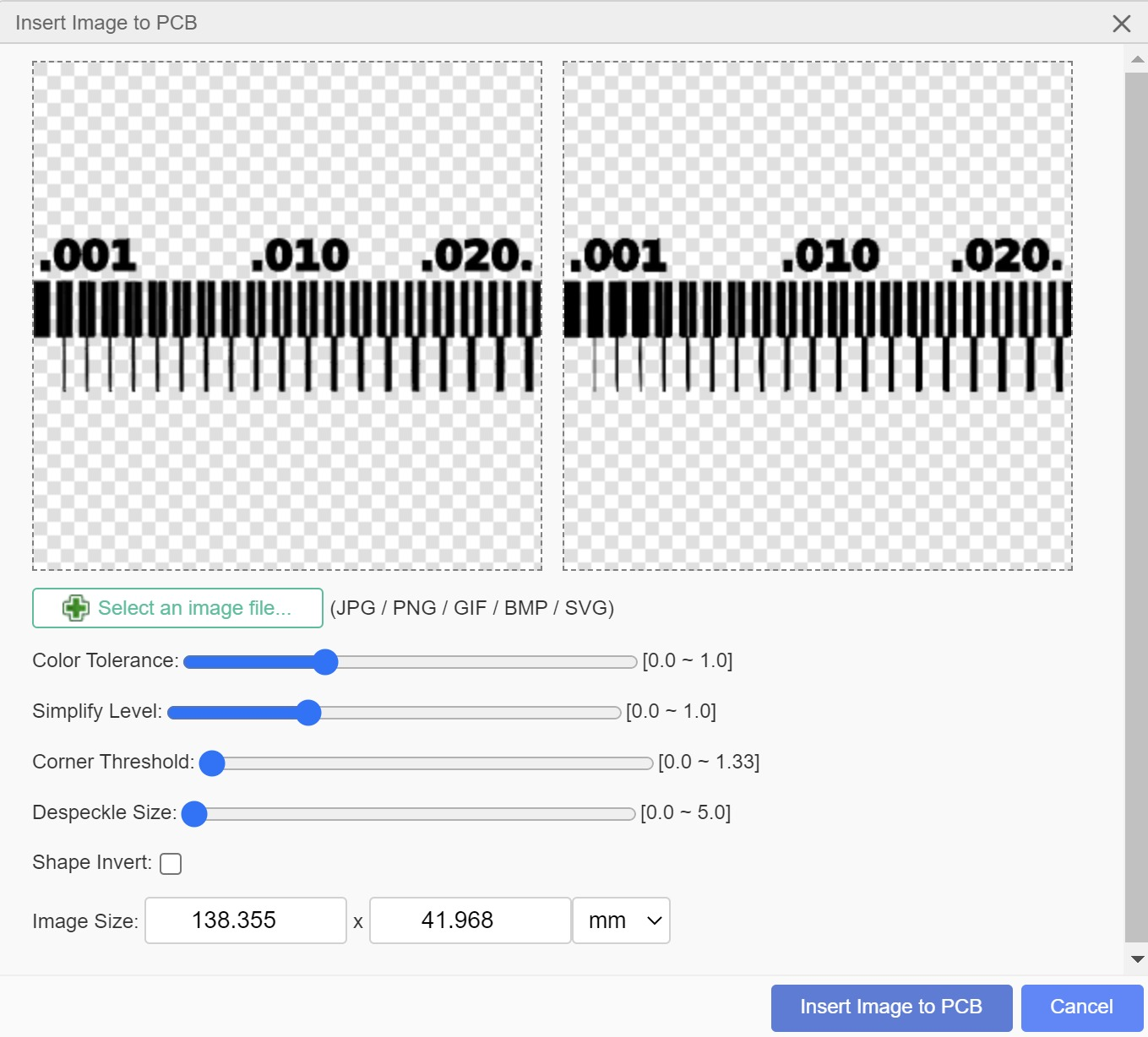Image resolution: width=1148 pixels, height=1037 pixels.
Task: Click the scrollbar down arrow
Action: 1137,959
